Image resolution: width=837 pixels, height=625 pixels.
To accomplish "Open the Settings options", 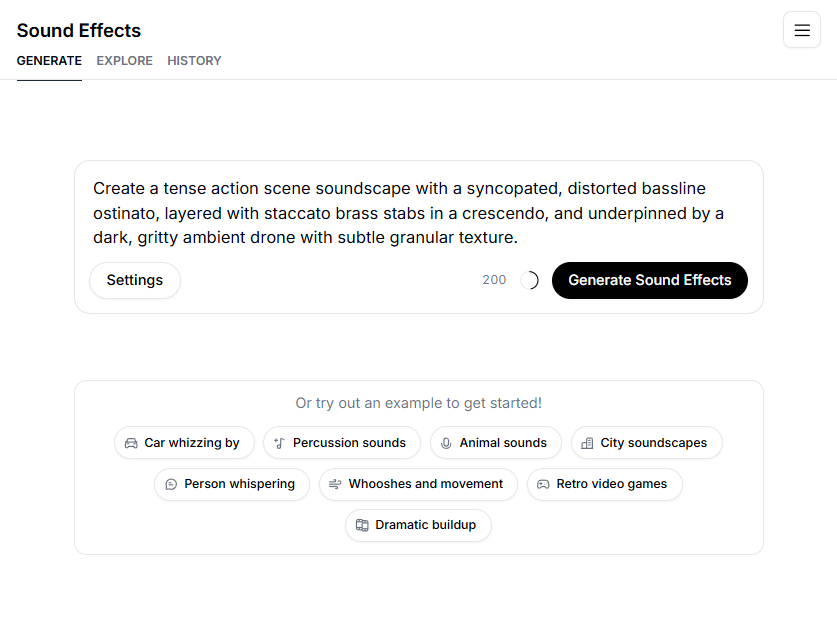I will coord(135,280).
